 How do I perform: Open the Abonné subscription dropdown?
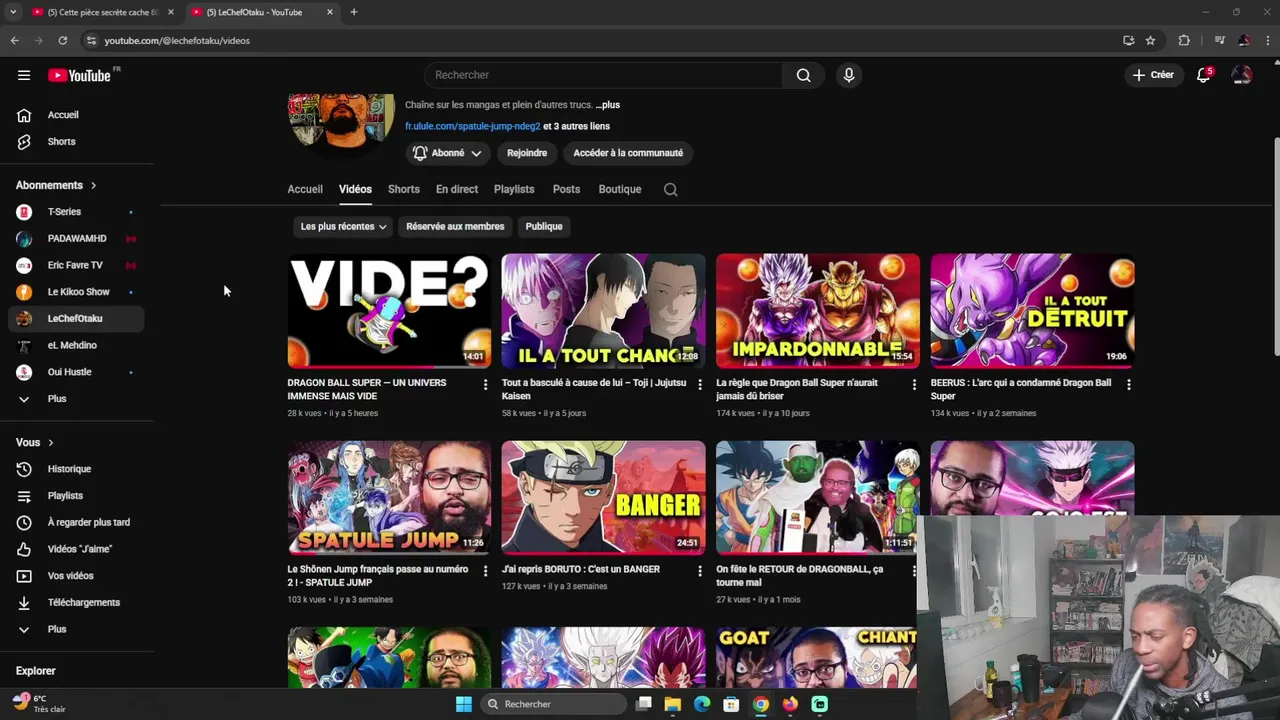click(x=447, y=153)
